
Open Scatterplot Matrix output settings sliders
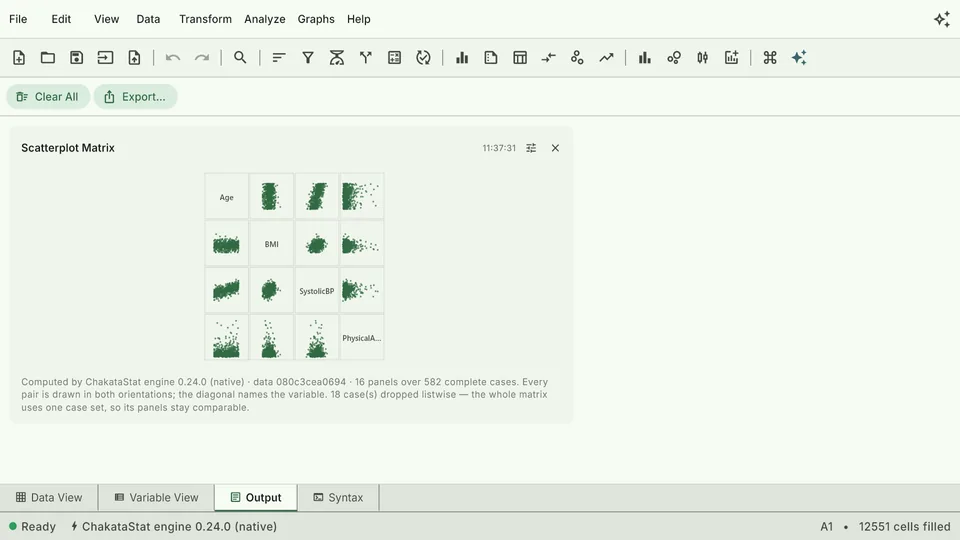pos(531,148)
